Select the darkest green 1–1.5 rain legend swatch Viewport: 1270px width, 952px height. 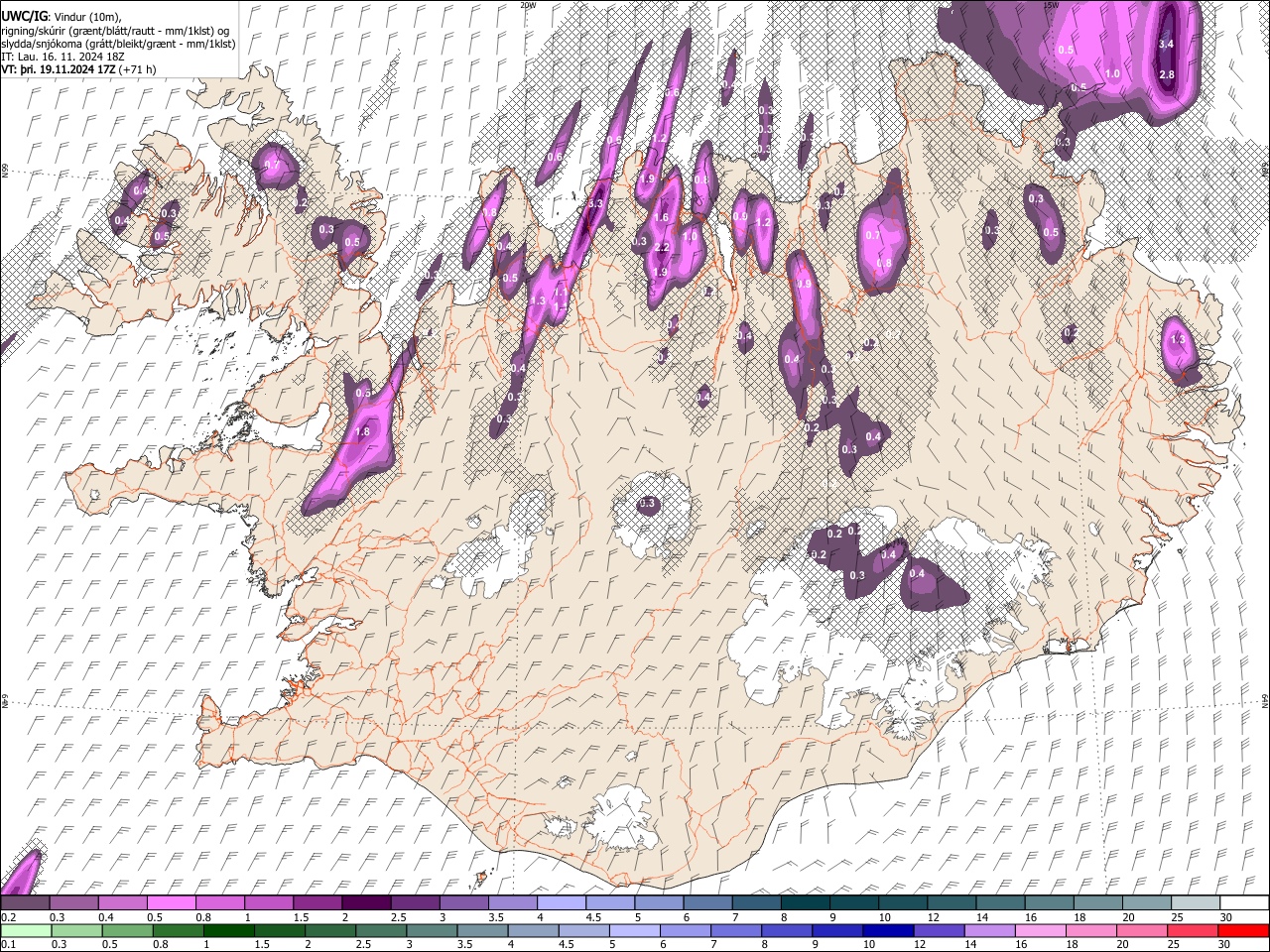point(229,930)
